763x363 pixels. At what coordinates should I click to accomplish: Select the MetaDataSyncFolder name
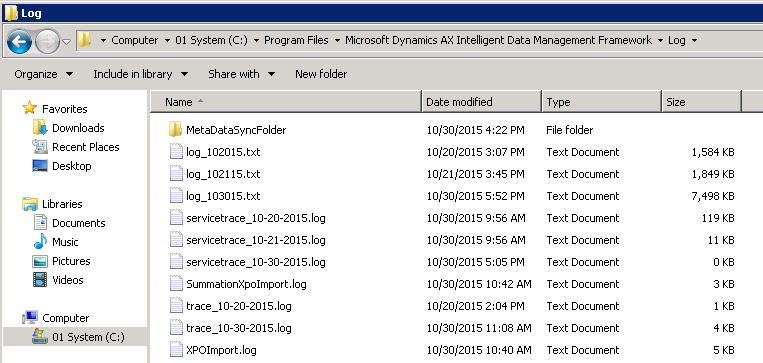point(236,130)
